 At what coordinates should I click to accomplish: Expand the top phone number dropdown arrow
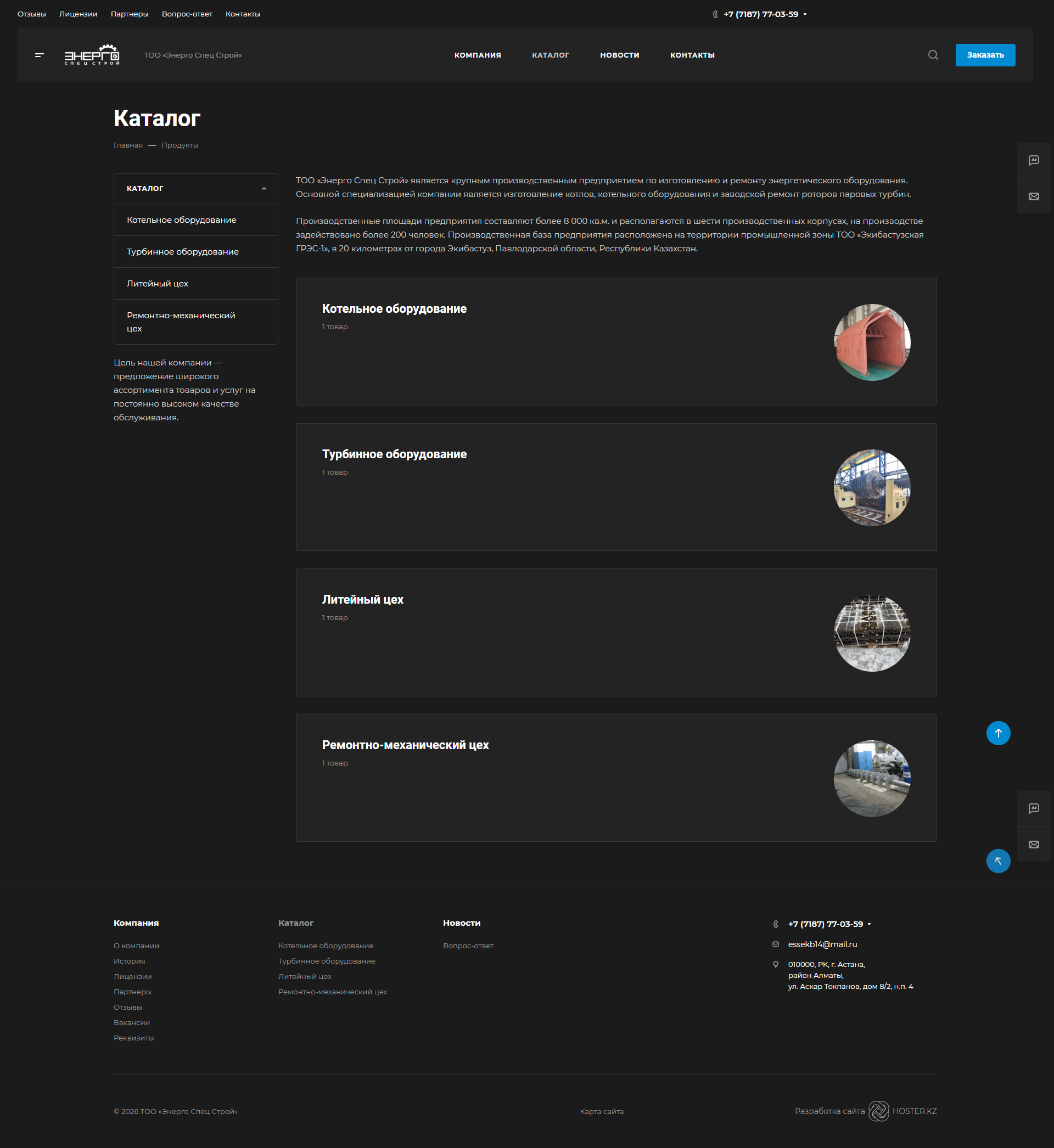[x=805, y=14]
